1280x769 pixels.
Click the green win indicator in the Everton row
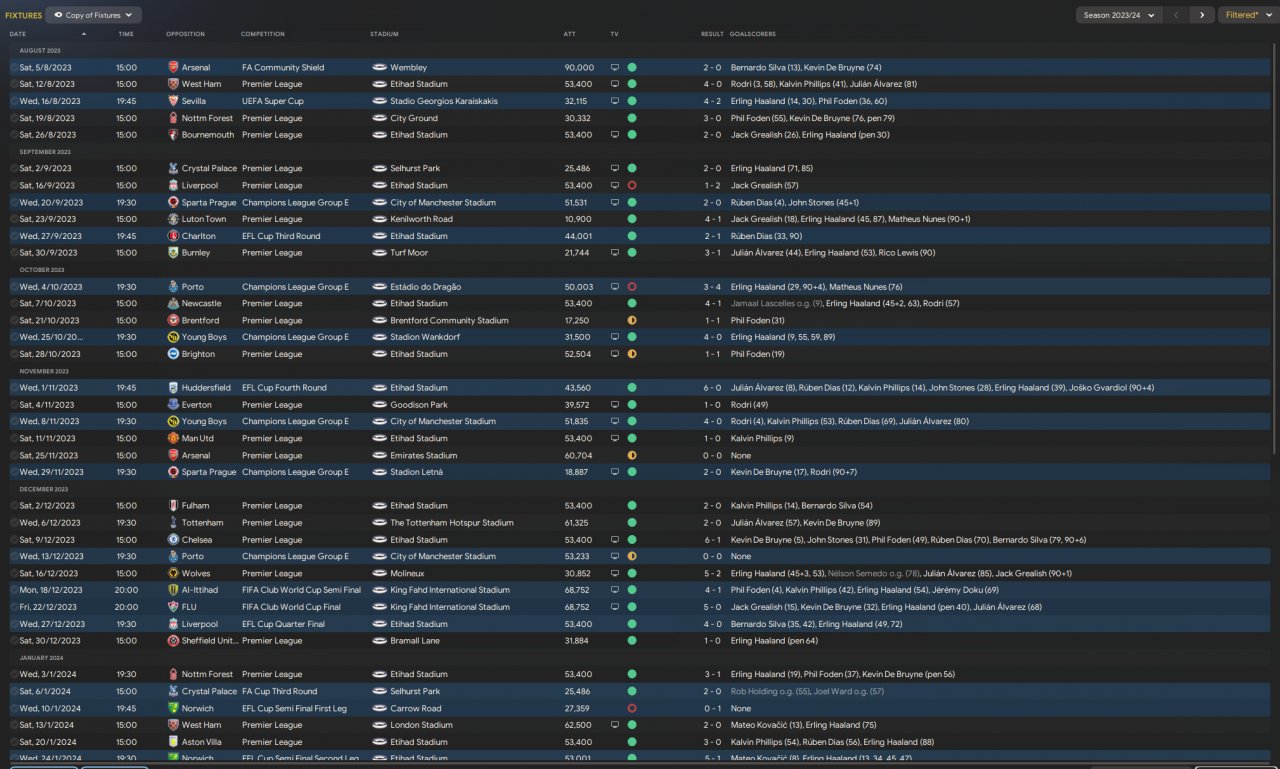pyautogui.click(x=632, y=405)
